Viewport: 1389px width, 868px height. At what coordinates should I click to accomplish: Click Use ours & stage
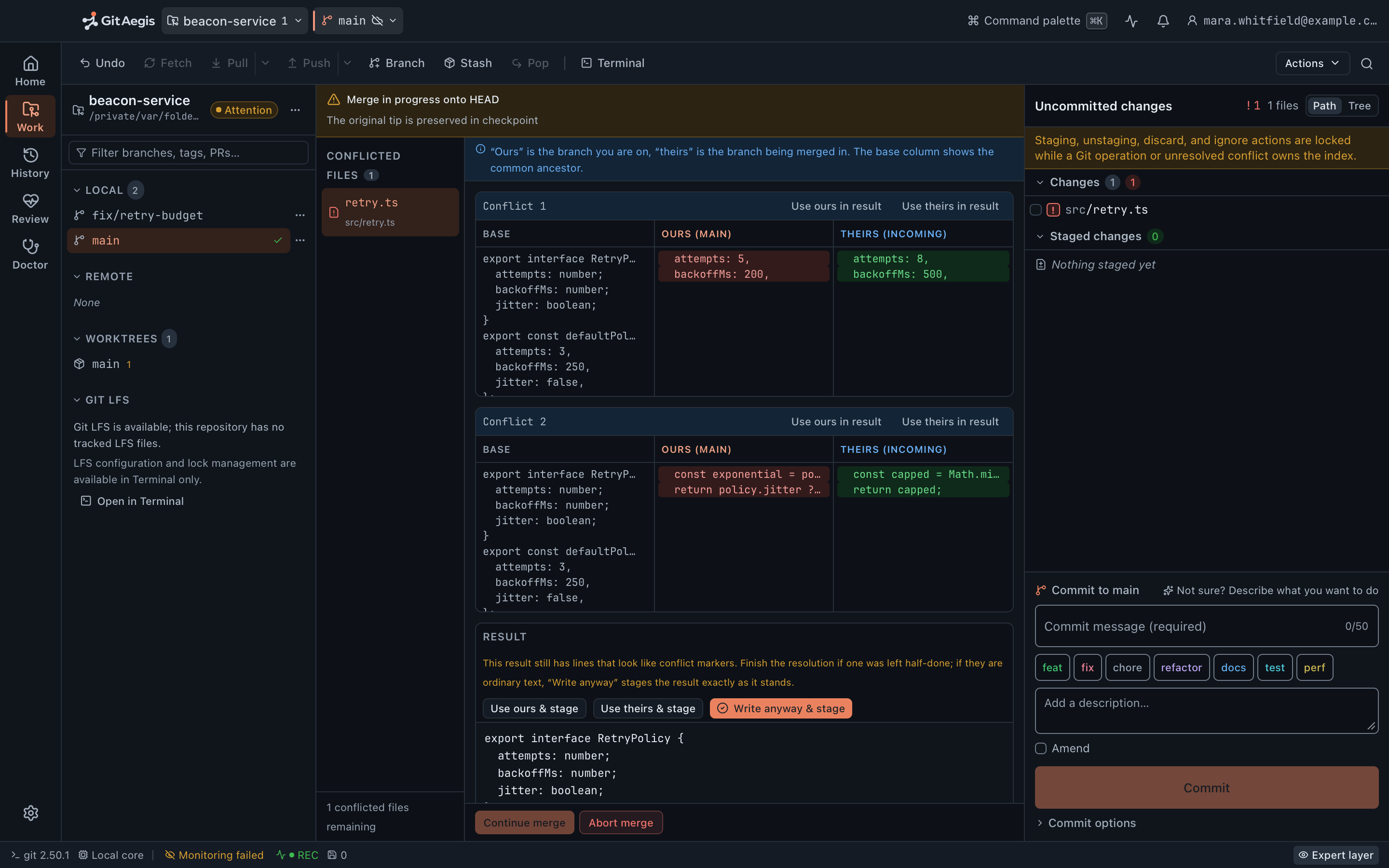pos(534,708)
